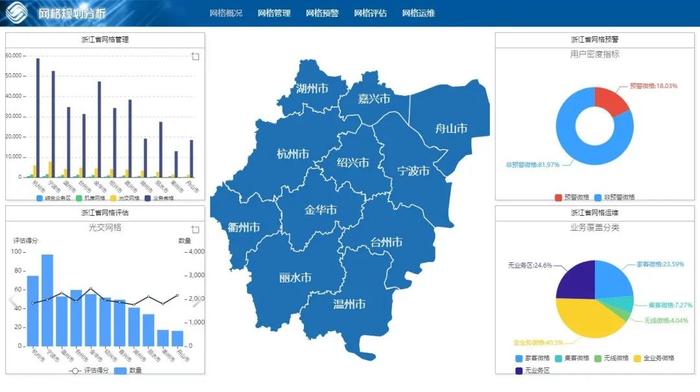This screenshot has height=392, width=700.
Task: Click the China Mobile logo icon
Action: 17,12
